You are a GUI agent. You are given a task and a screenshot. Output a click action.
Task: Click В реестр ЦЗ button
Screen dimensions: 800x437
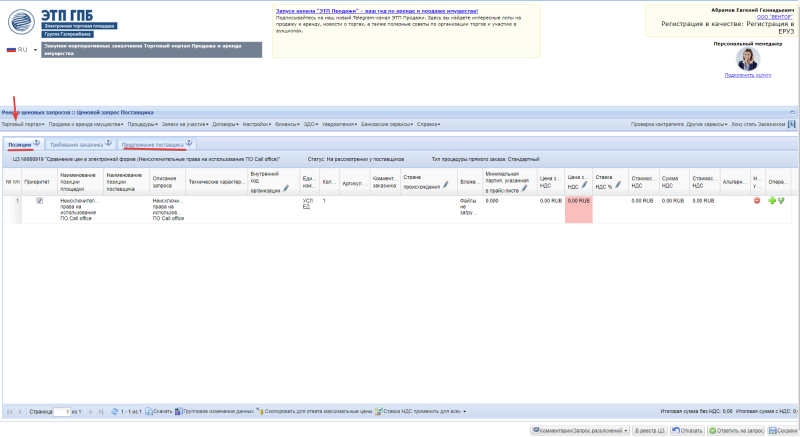[x=649, y=431]
